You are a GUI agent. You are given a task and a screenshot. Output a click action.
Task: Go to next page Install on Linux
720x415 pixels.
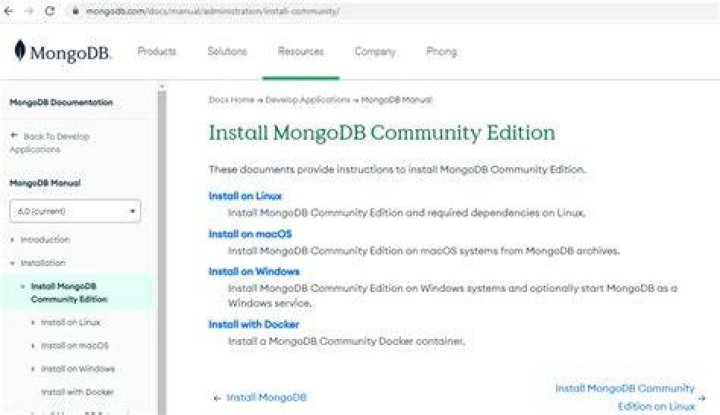[630, 398]
